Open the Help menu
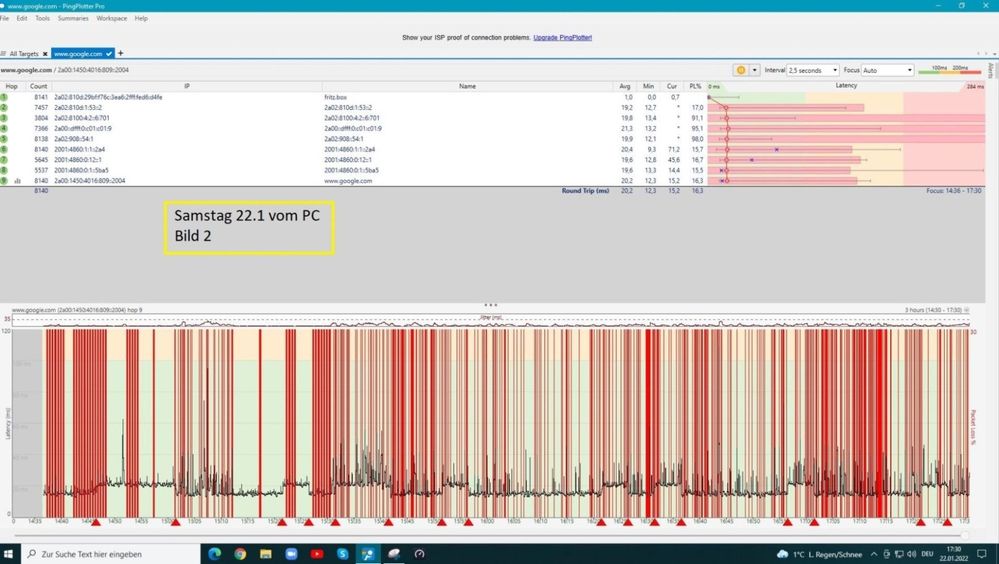This screenshot has width=999, height=564. (141, 18)
